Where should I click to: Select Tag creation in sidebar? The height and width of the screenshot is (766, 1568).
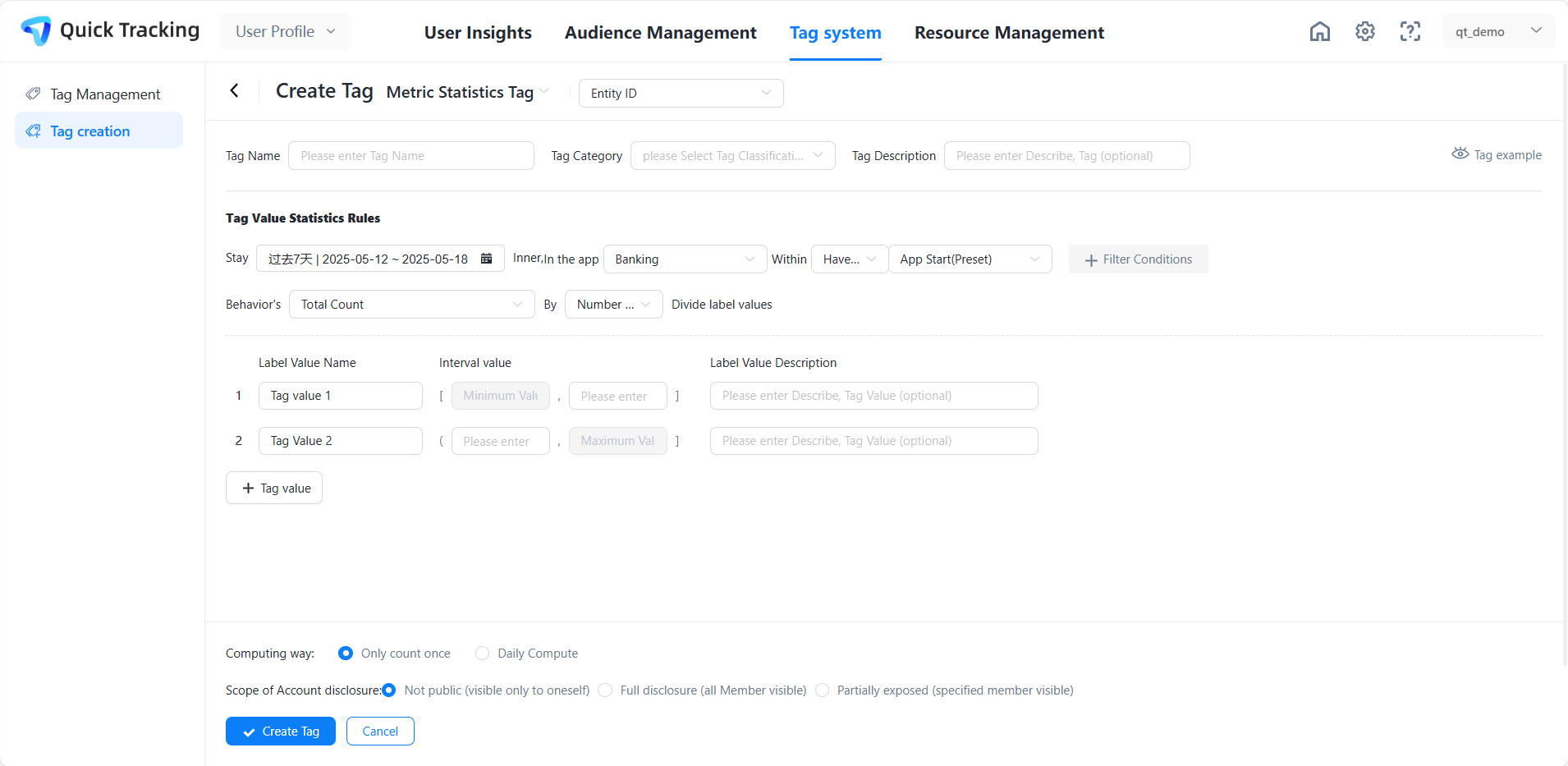click(99, 131)
